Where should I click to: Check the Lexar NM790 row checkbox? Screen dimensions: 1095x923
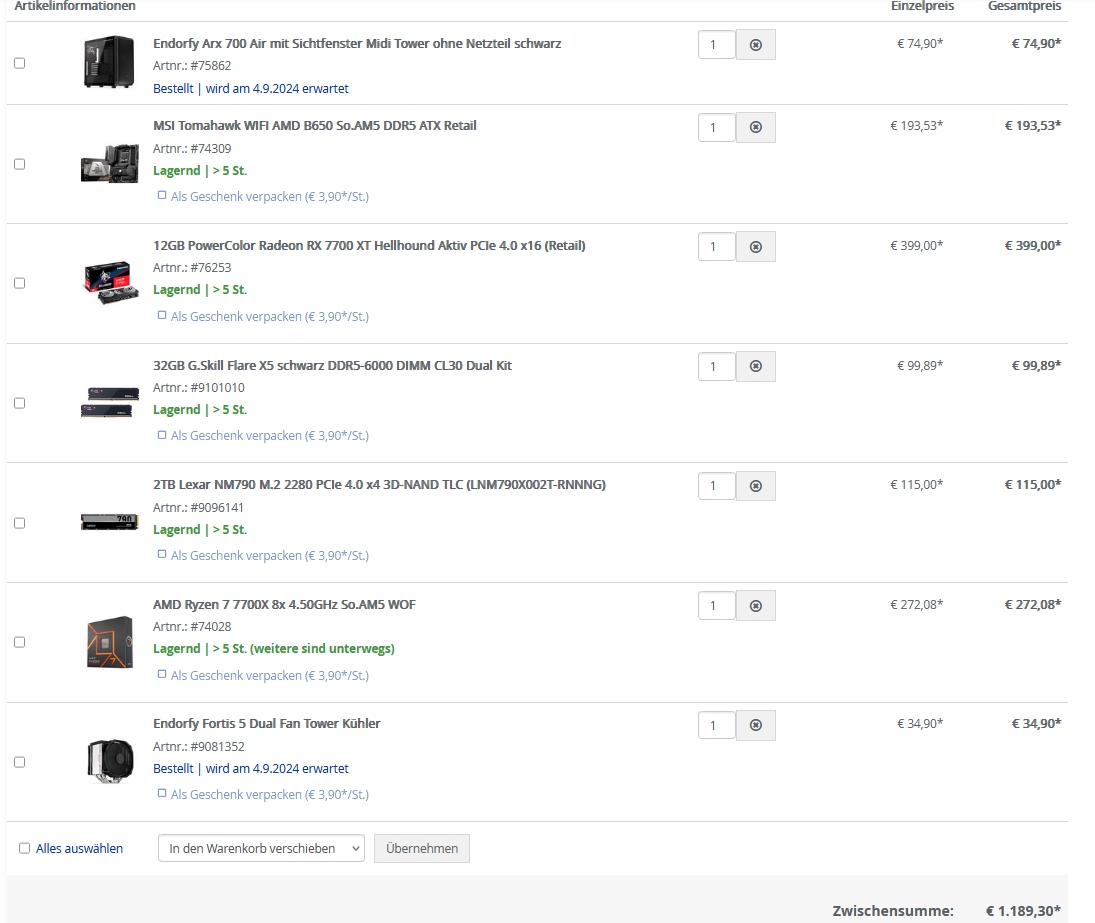[x=20, y=523]
